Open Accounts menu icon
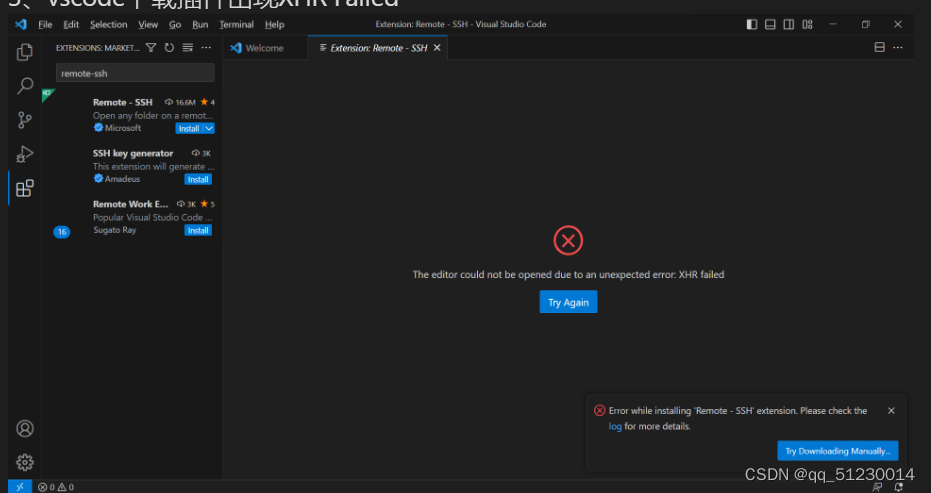Viewport: 931px width, 493px height. tap(24, 428)
